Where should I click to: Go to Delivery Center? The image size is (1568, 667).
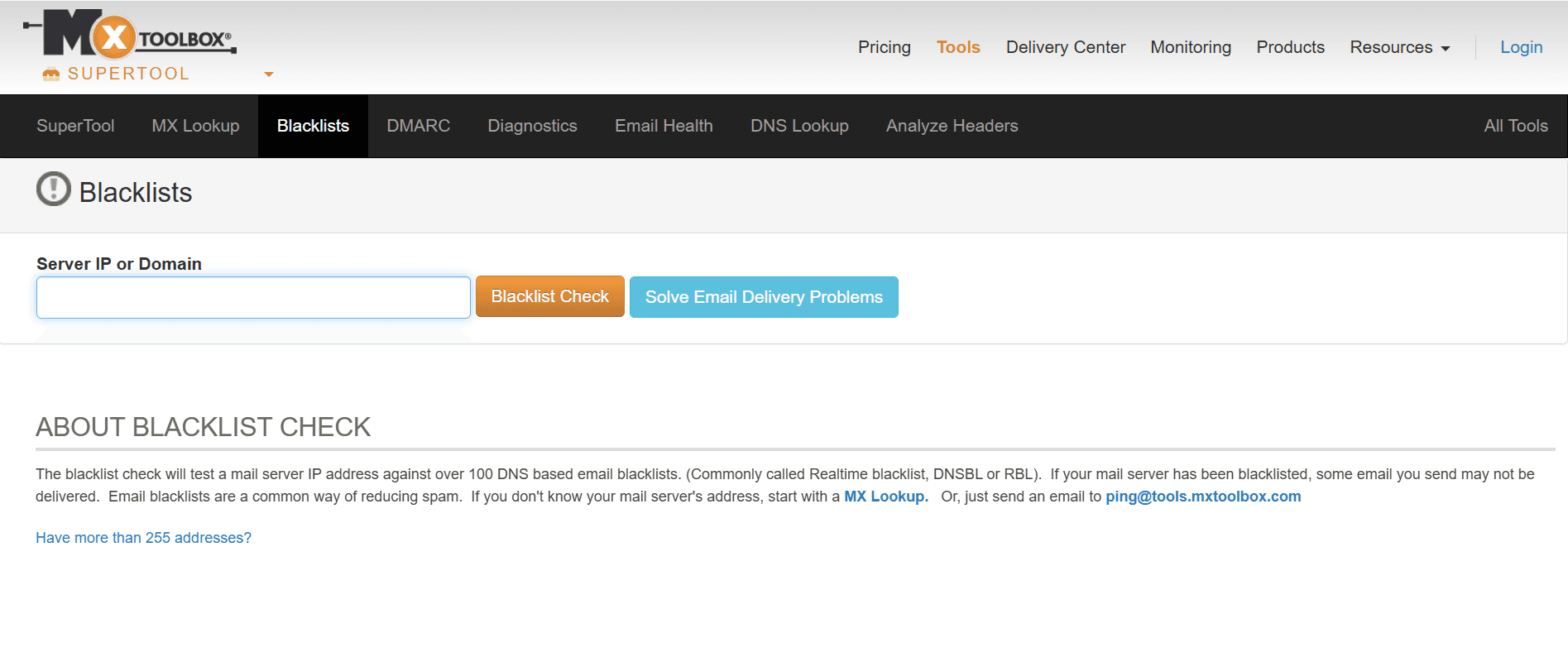1065,47
